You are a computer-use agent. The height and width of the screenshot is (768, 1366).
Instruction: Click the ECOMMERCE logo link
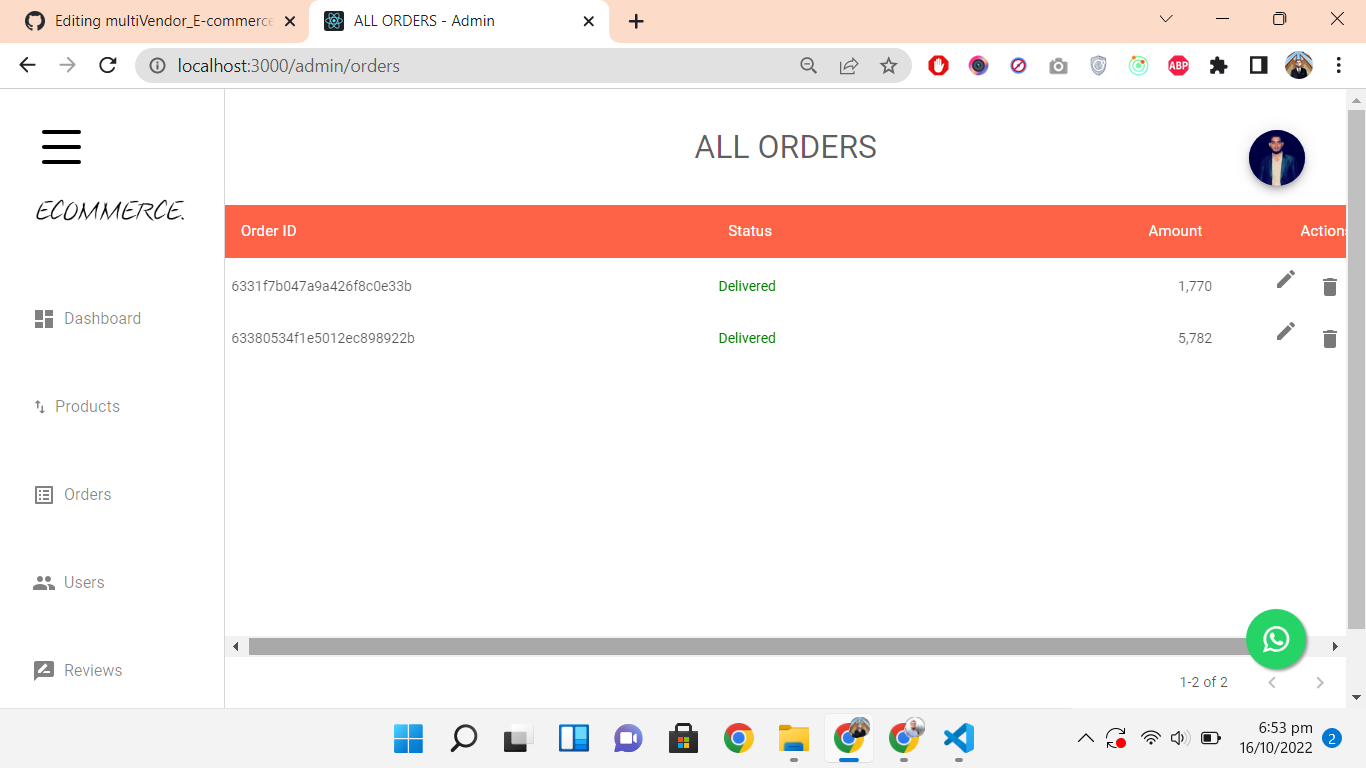point(110,210)
